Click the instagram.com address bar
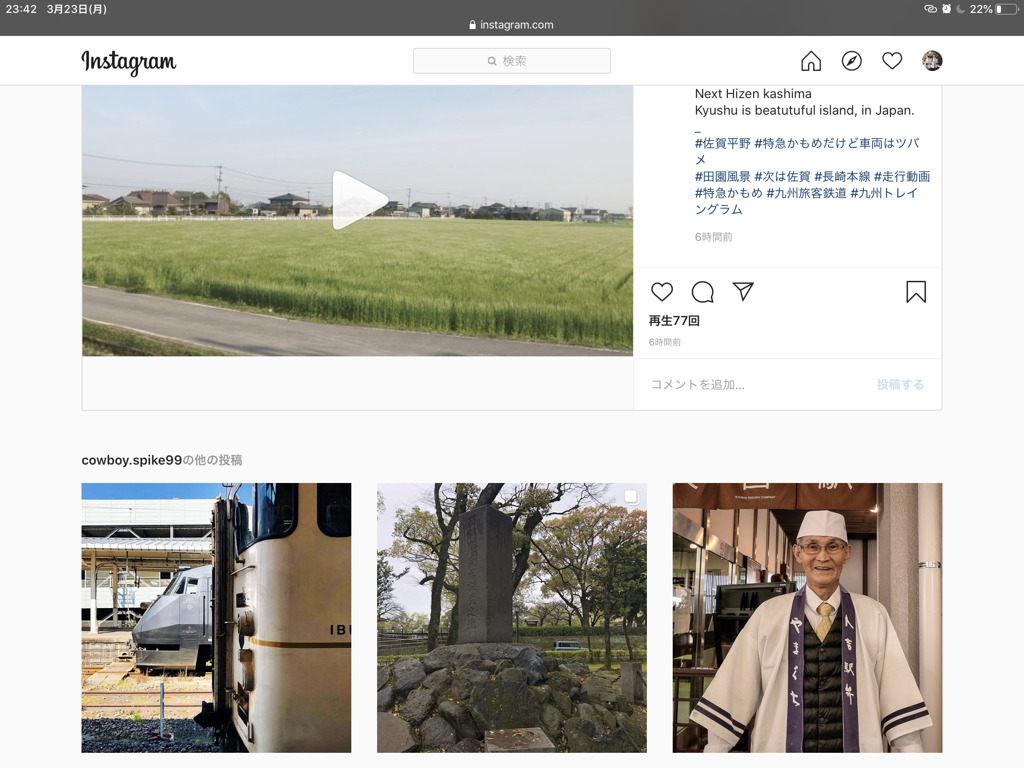The image size is (1024, 768). 511,25
